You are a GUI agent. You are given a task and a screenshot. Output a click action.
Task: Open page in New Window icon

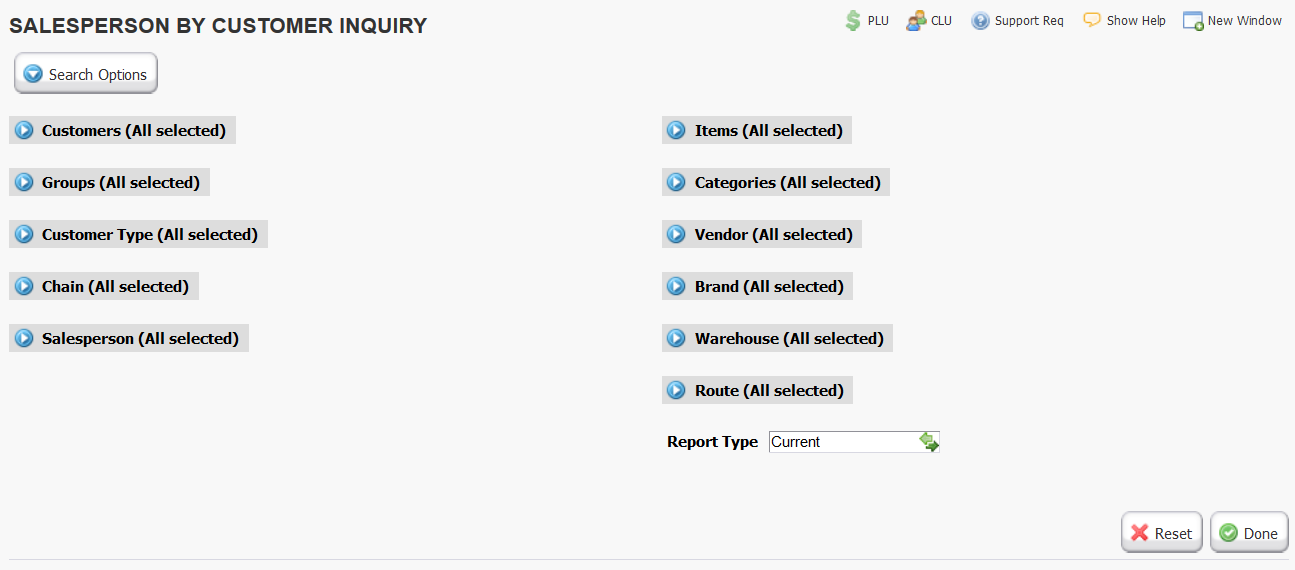tap(1193, 21)
